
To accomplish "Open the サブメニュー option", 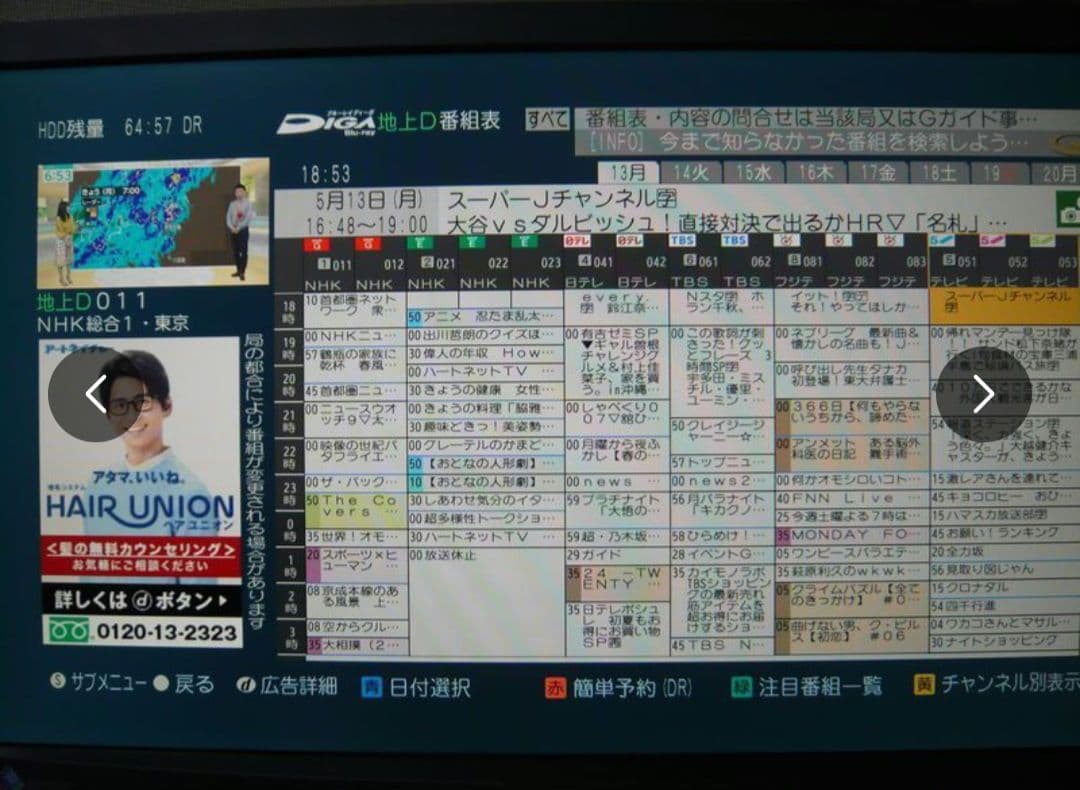I will [99, 684].
